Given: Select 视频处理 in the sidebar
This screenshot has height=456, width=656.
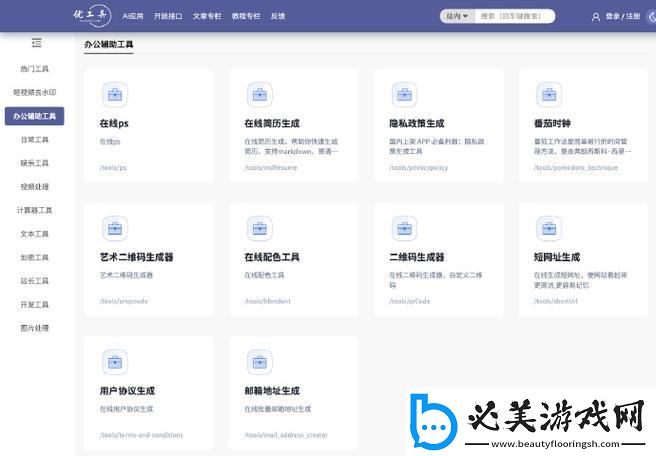Looking at the screenshot, I should [x=34, y=187].
